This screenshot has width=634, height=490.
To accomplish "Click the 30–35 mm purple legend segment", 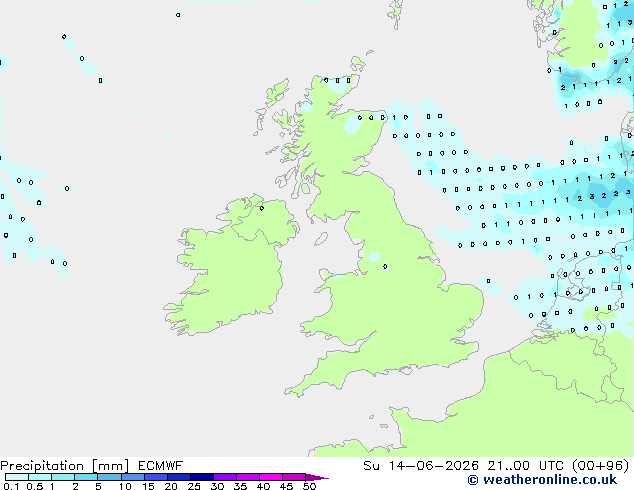I will tap(224, 477).
